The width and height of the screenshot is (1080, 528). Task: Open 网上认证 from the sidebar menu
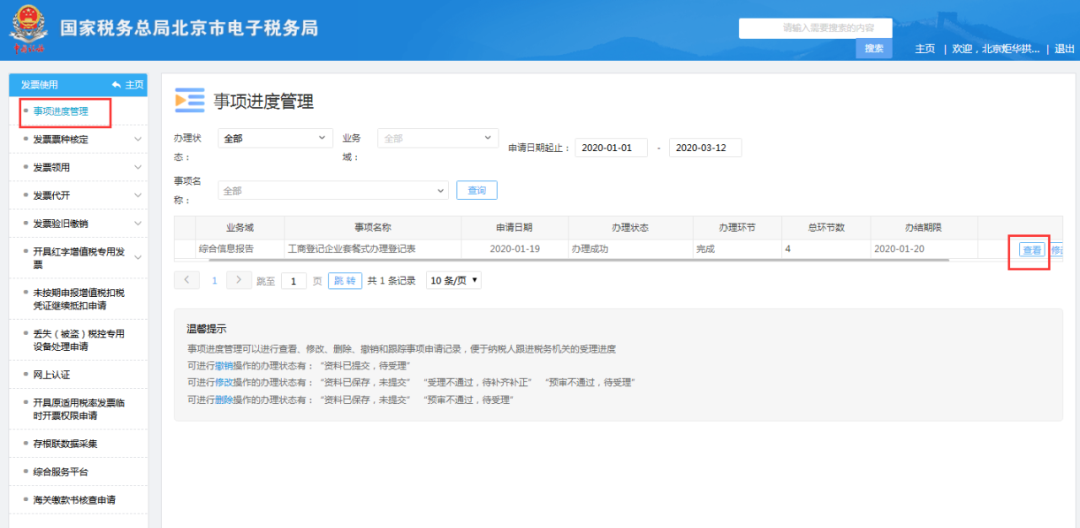coord(52,375)
